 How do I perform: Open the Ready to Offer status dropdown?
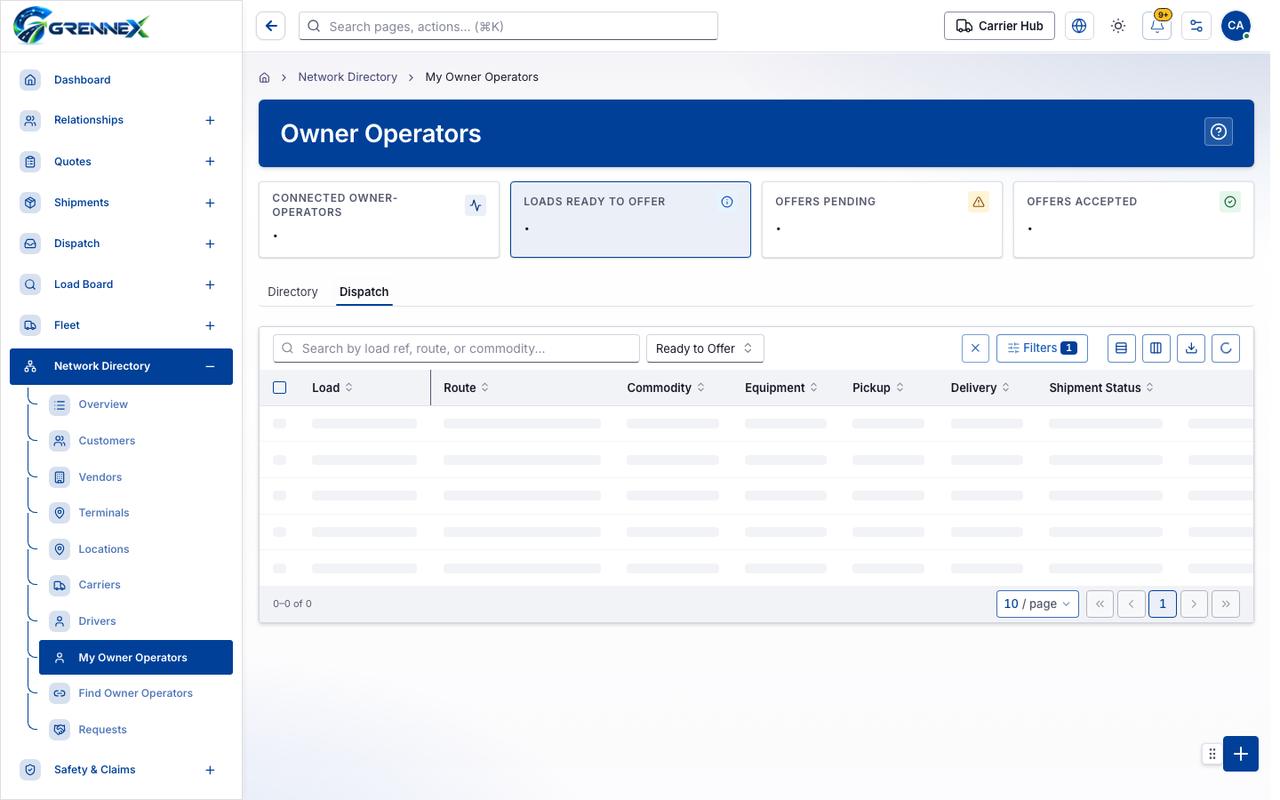click(x=705, y=348)
